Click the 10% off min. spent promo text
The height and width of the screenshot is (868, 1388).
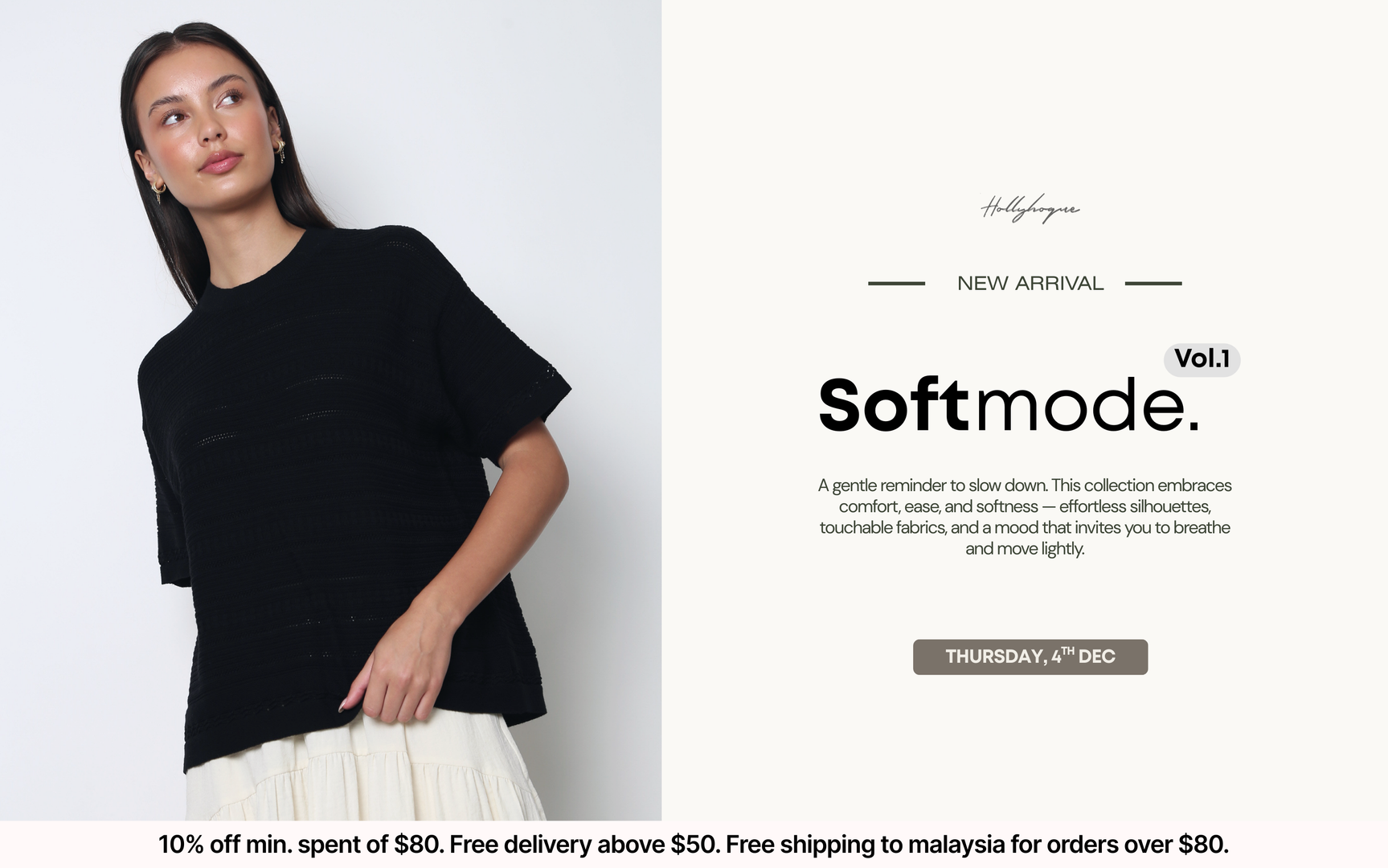click(301, 845)
